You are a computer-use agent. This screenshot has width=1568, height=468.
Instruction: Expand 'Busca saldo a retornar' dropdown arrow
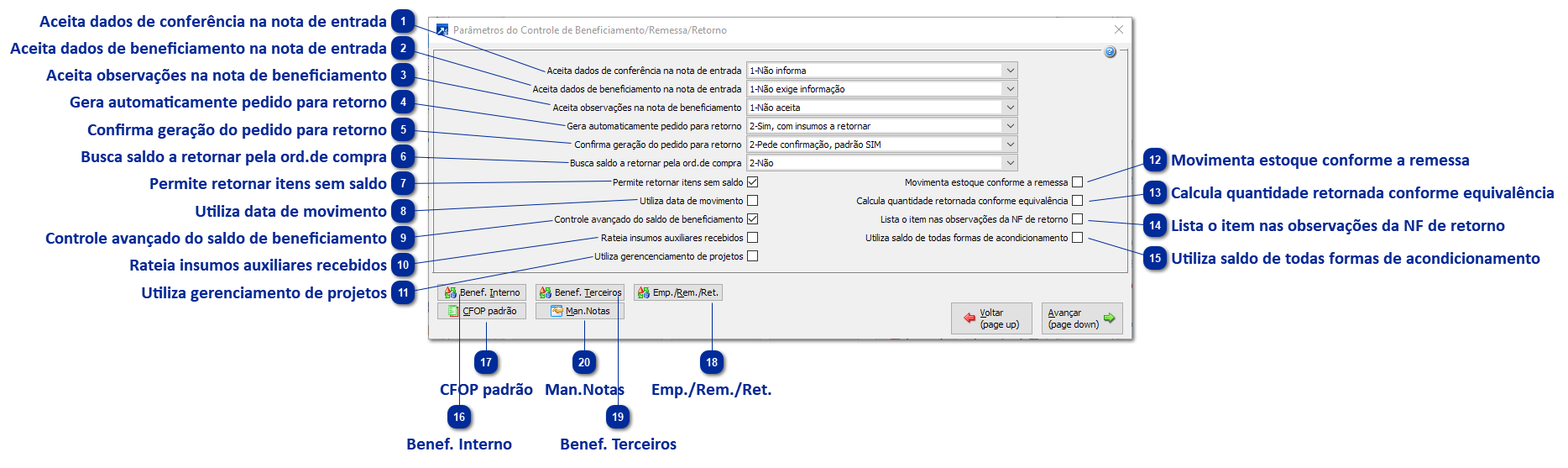(x=1011, y=163)
